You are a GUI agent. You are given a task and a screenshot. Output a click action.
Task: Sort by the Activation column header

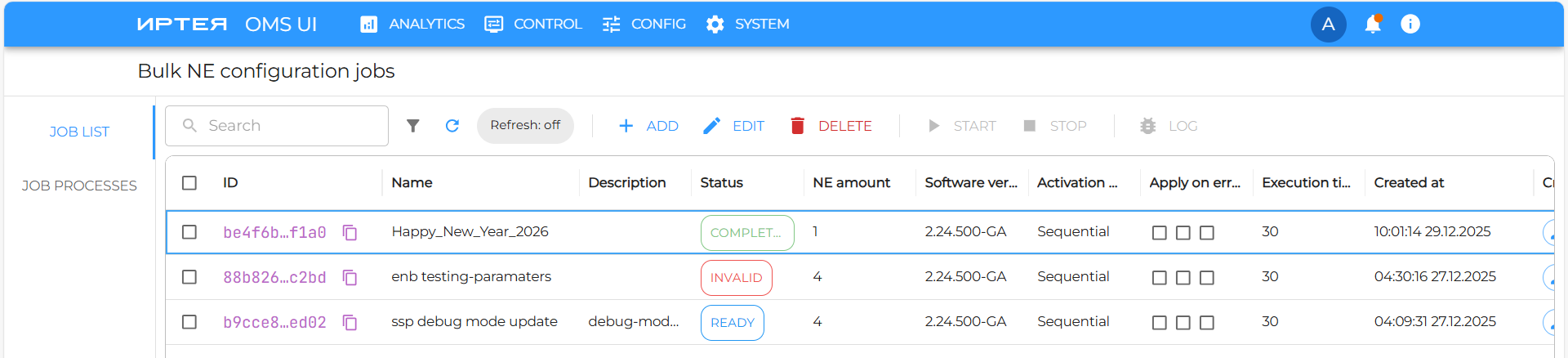pos(1076,183)
